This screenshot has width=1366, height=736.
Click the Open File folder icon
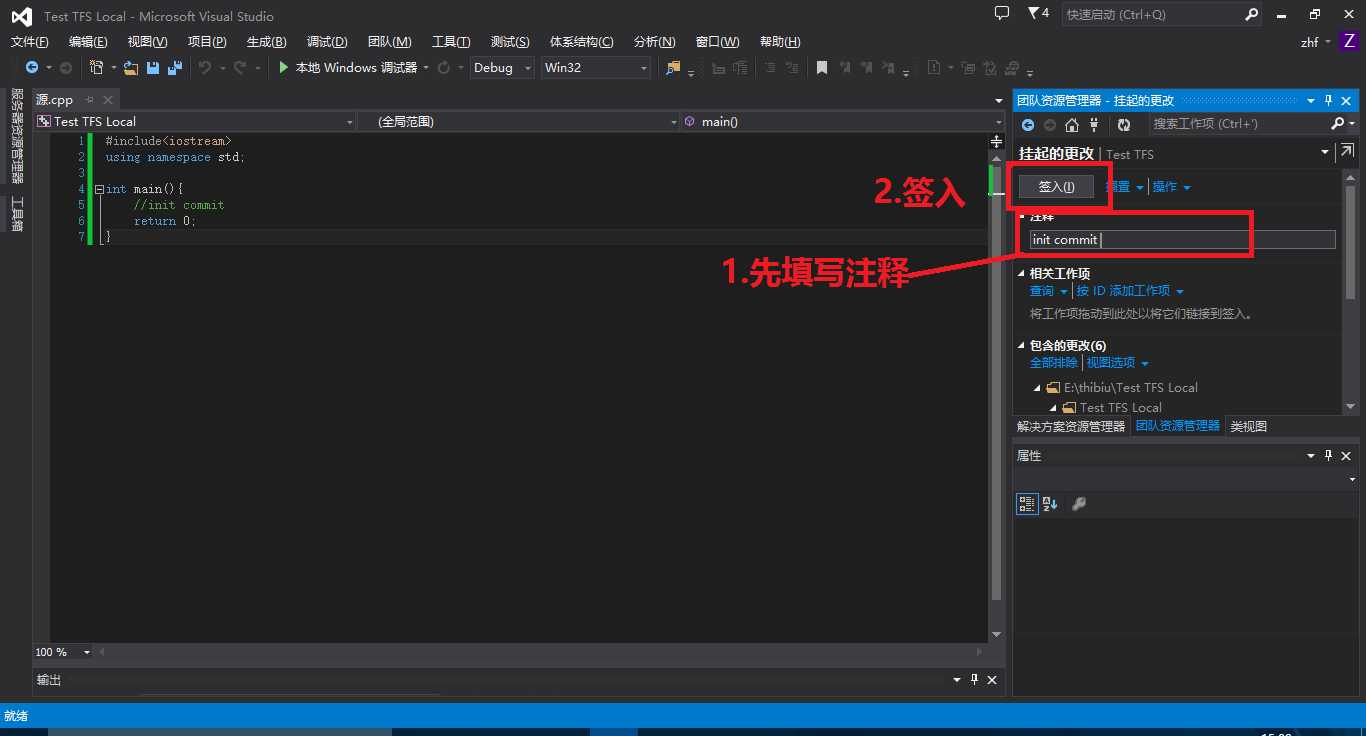pyautogui.click(x=131, y=68)
